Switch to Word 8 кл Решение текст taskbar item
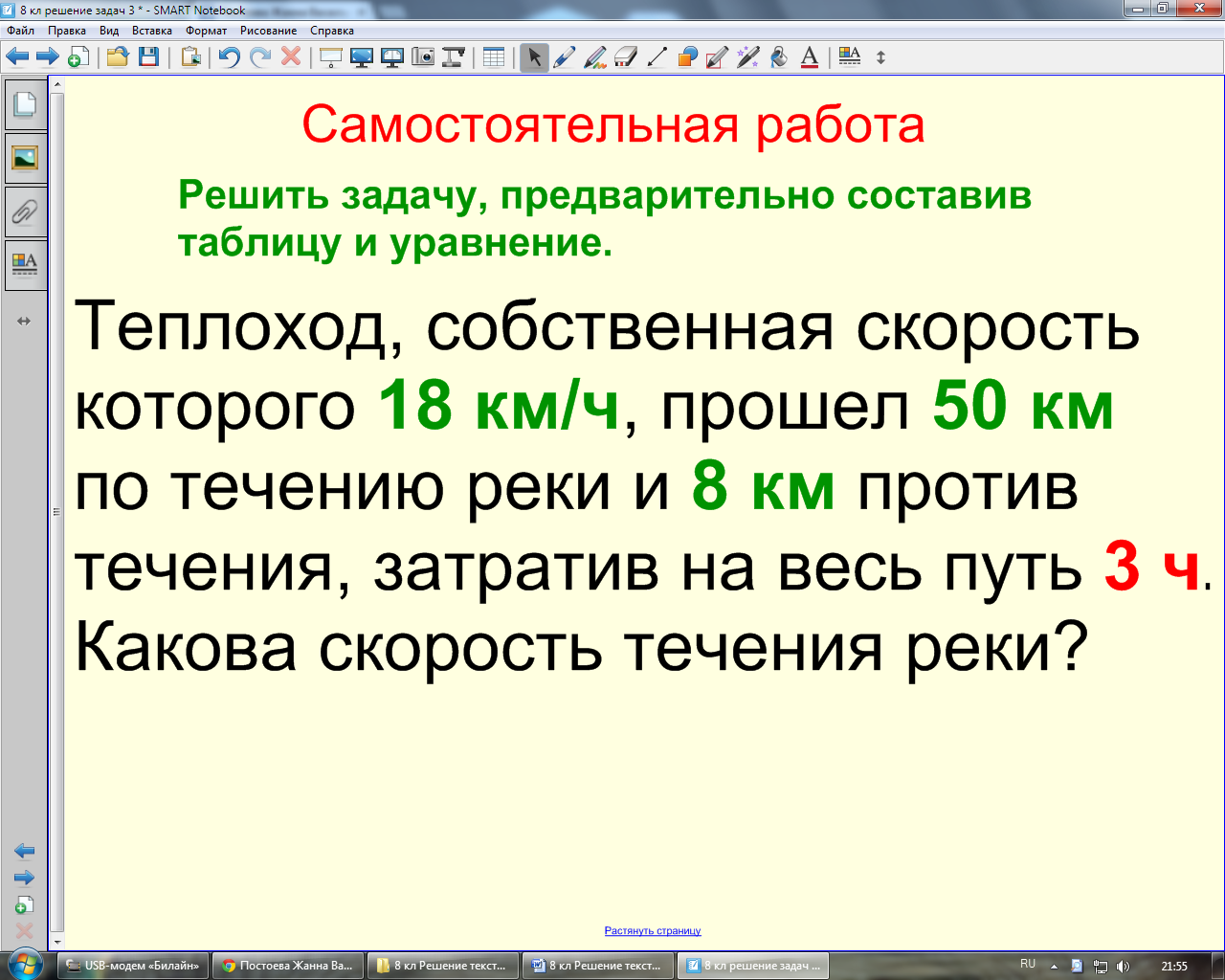Image resolution: width=1225 pixels, height=980 pixels. pyautogui.click(x=600, y=966)
